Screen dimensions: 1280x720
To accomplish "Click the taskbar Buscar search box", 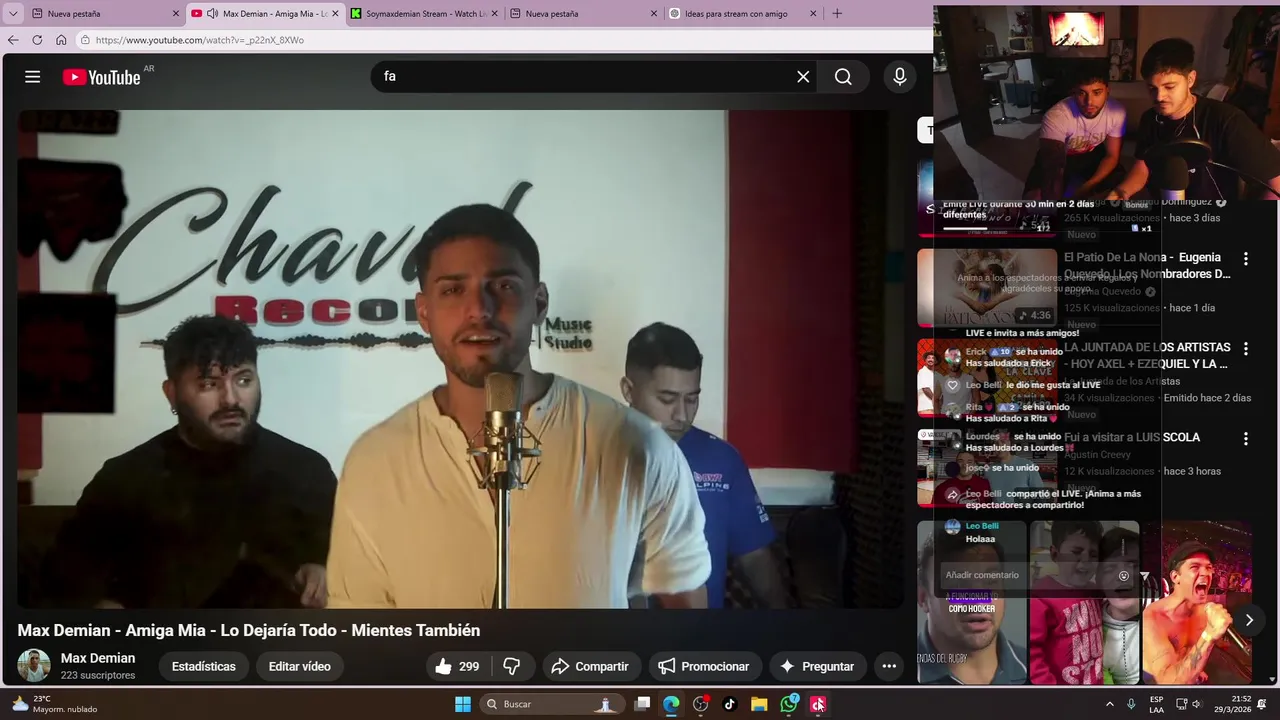I will [550, 704].
